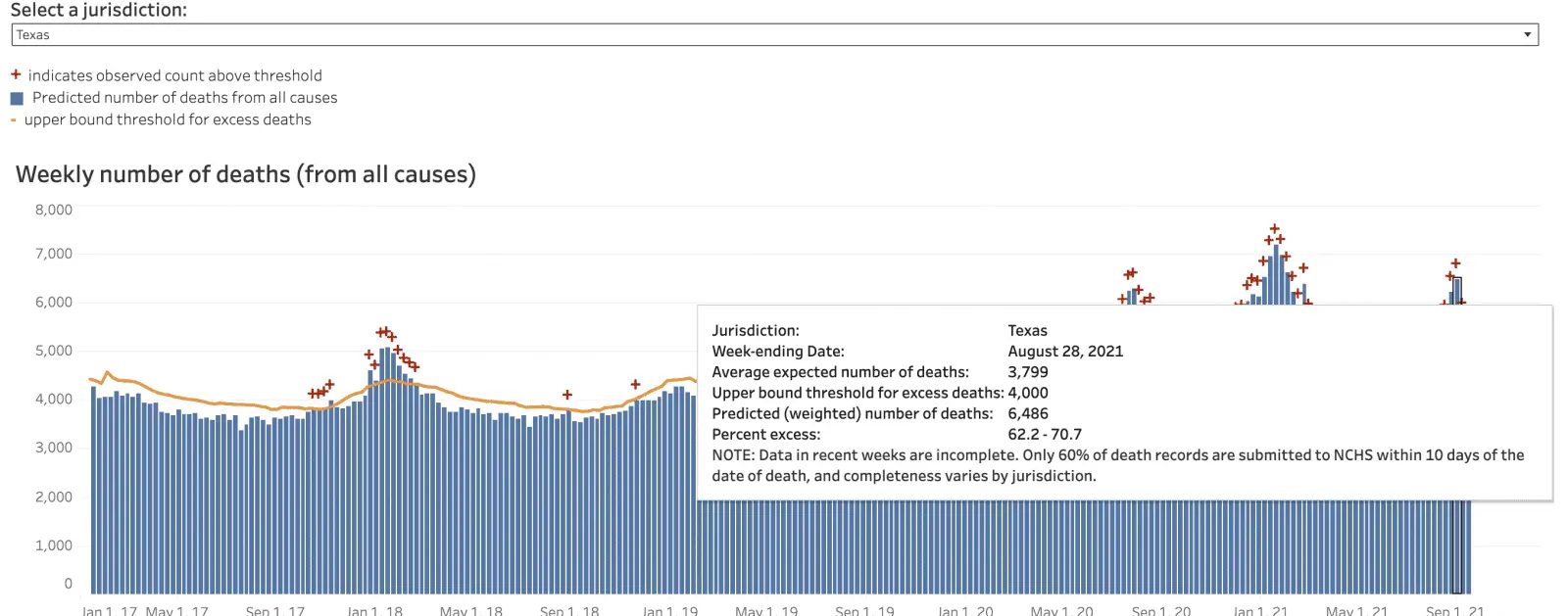The width and height of the screenshot is (1568, 616).
Task: Click the 'Jan 1, 18' x-axis label
Action: [x=374, y=610]
